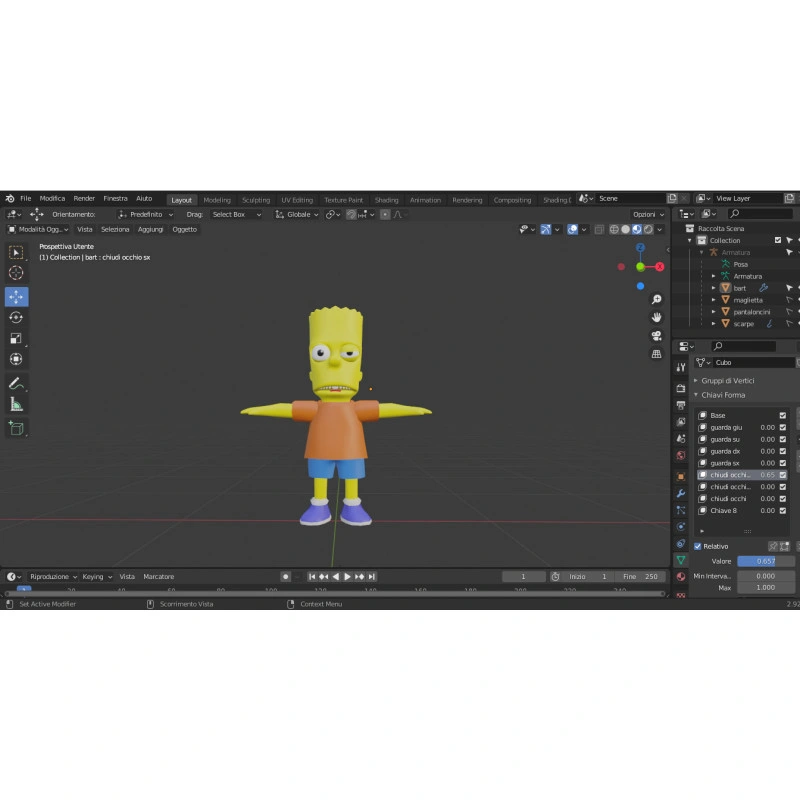Screen dimensions: 800x800
Task: Jump to the end frame button
Action: coord(372,577)
